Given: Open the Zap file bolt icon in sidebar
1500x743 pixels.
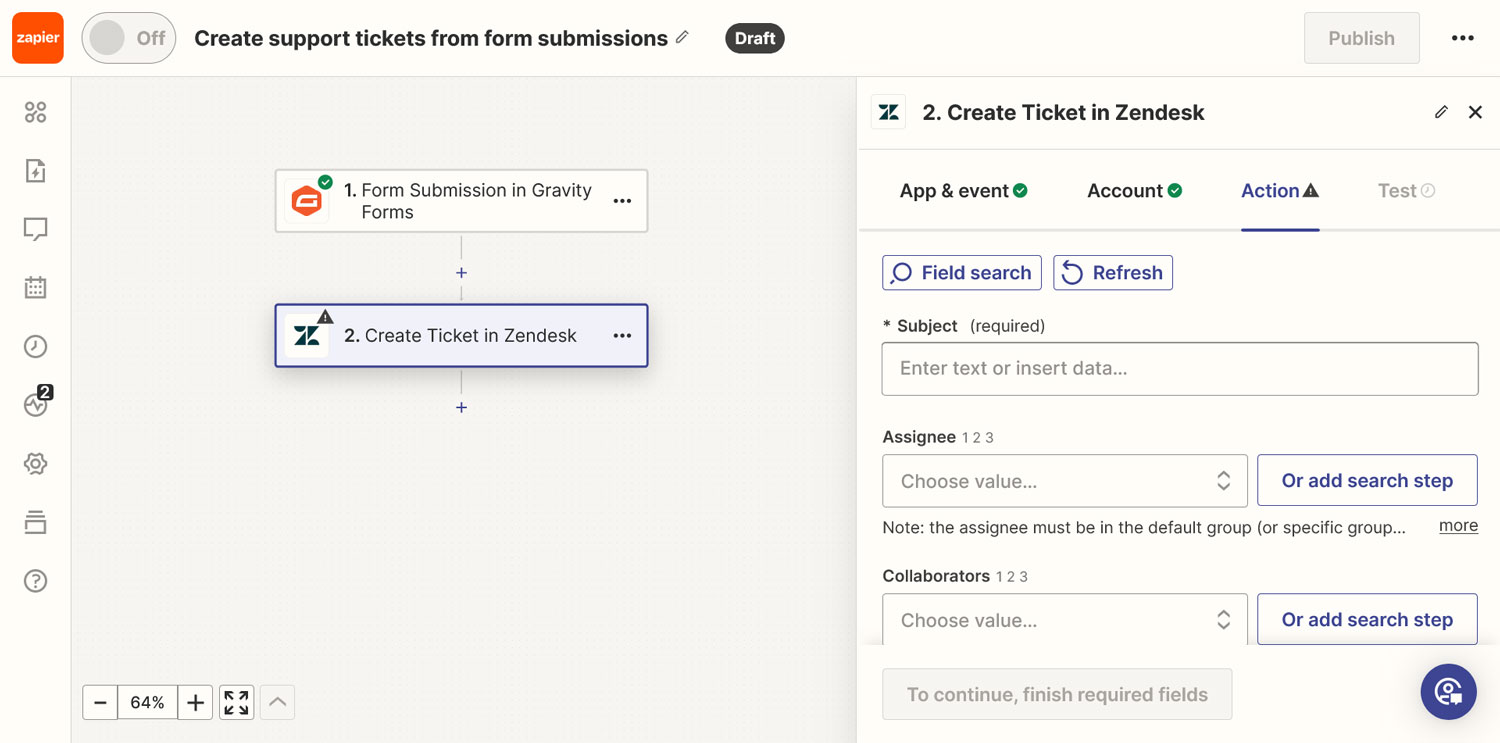Looking at the screenshot, I should point(35,171).
